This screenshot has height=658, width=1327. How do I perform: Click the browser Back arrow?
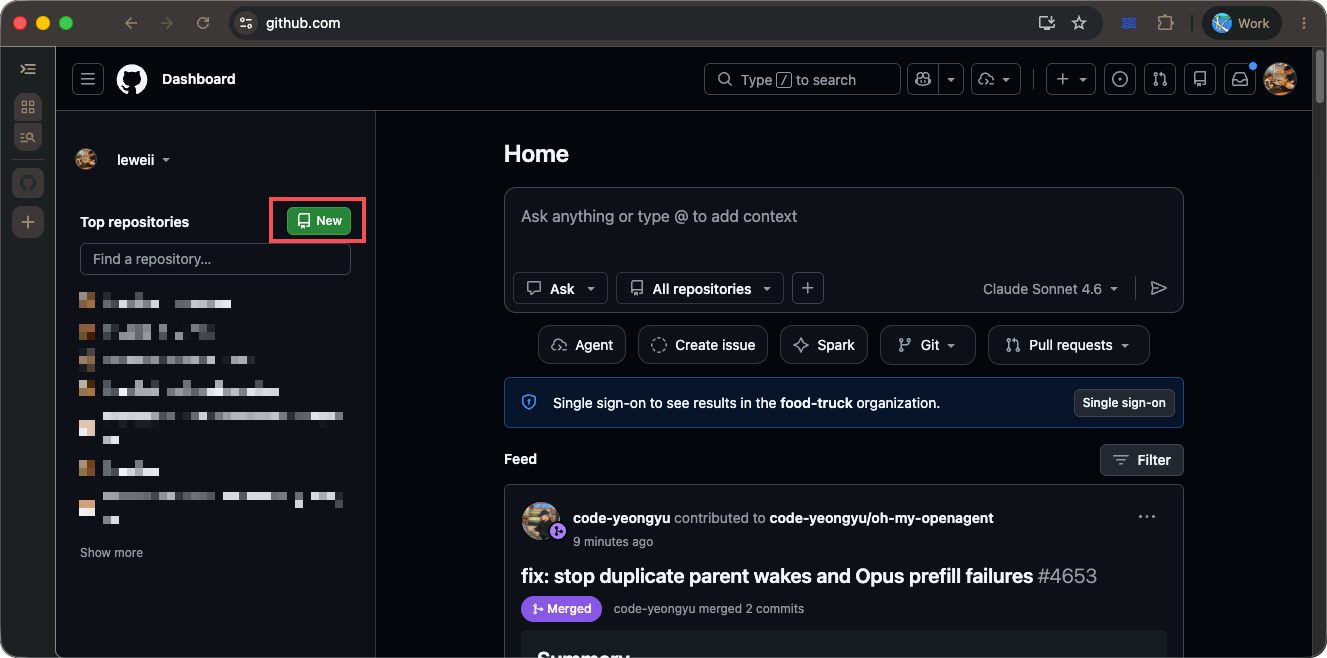pyautogui.click(x=132, y=23)
